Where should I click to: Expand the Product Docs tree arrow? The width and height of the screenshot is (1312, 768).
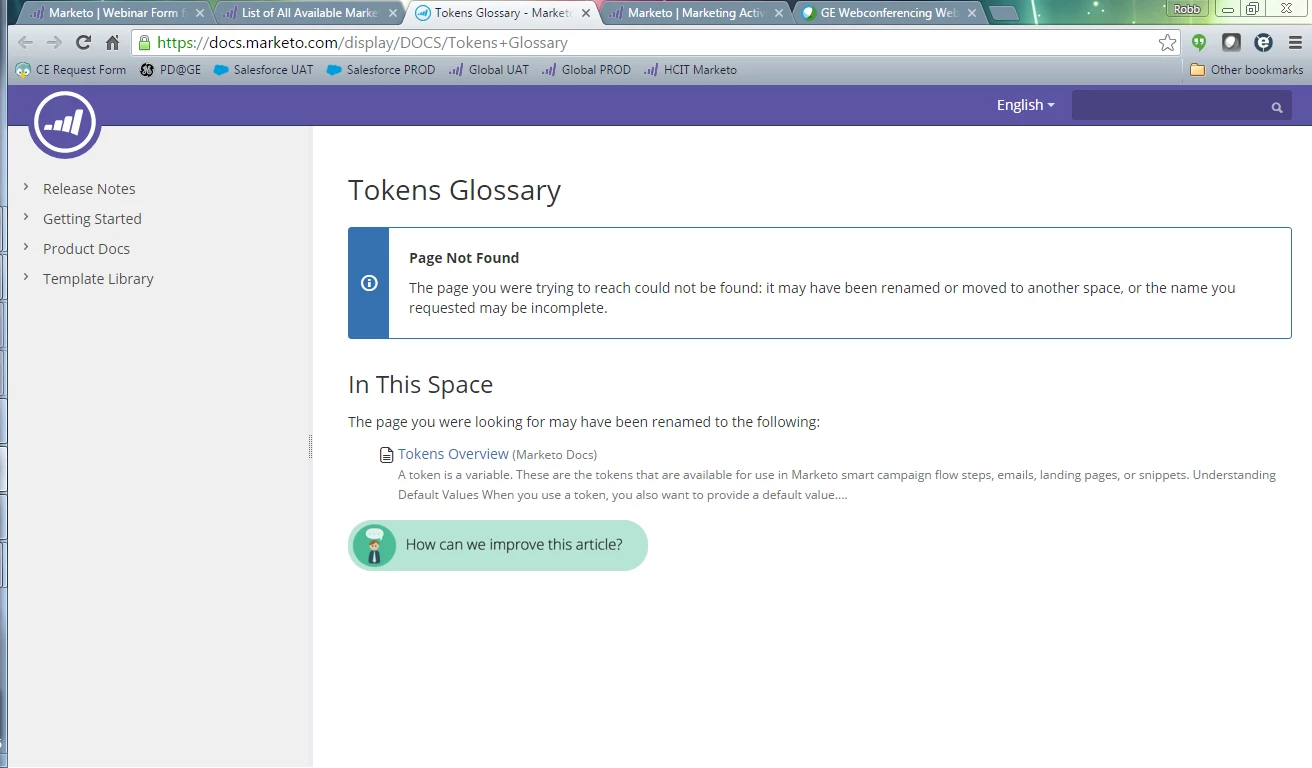26,247
